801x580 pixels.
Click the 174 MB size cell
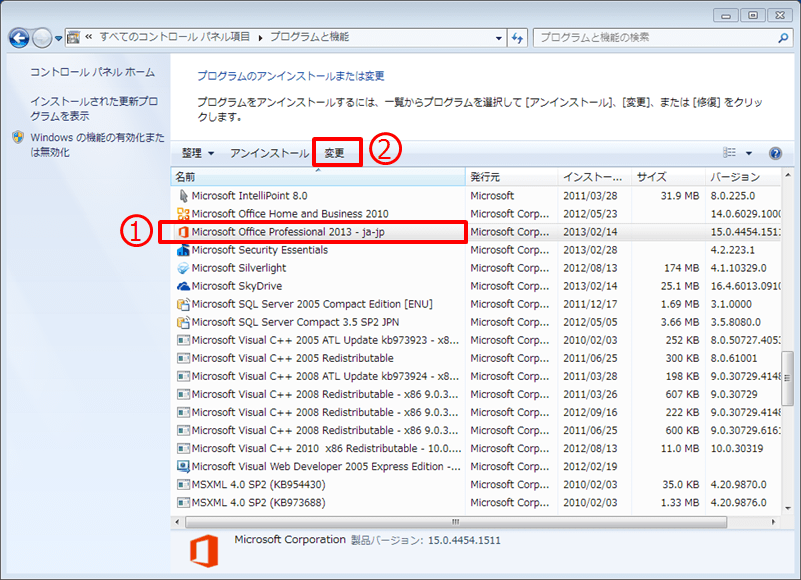(681, 268)
